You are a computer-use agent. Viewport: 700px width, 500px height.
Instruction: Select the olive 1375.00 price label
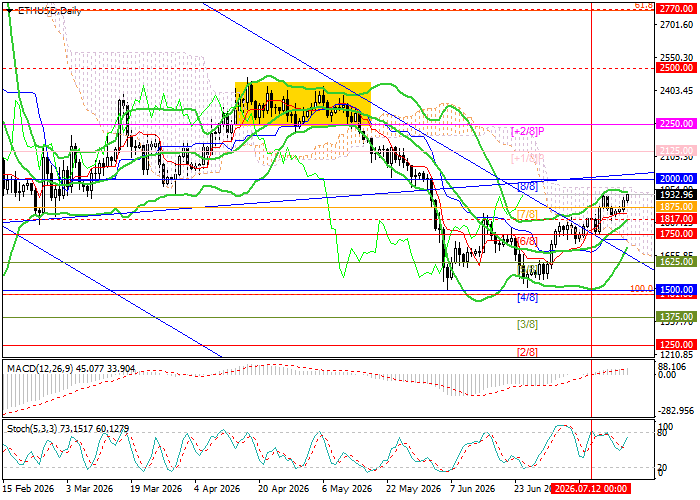tap(676, 317)
